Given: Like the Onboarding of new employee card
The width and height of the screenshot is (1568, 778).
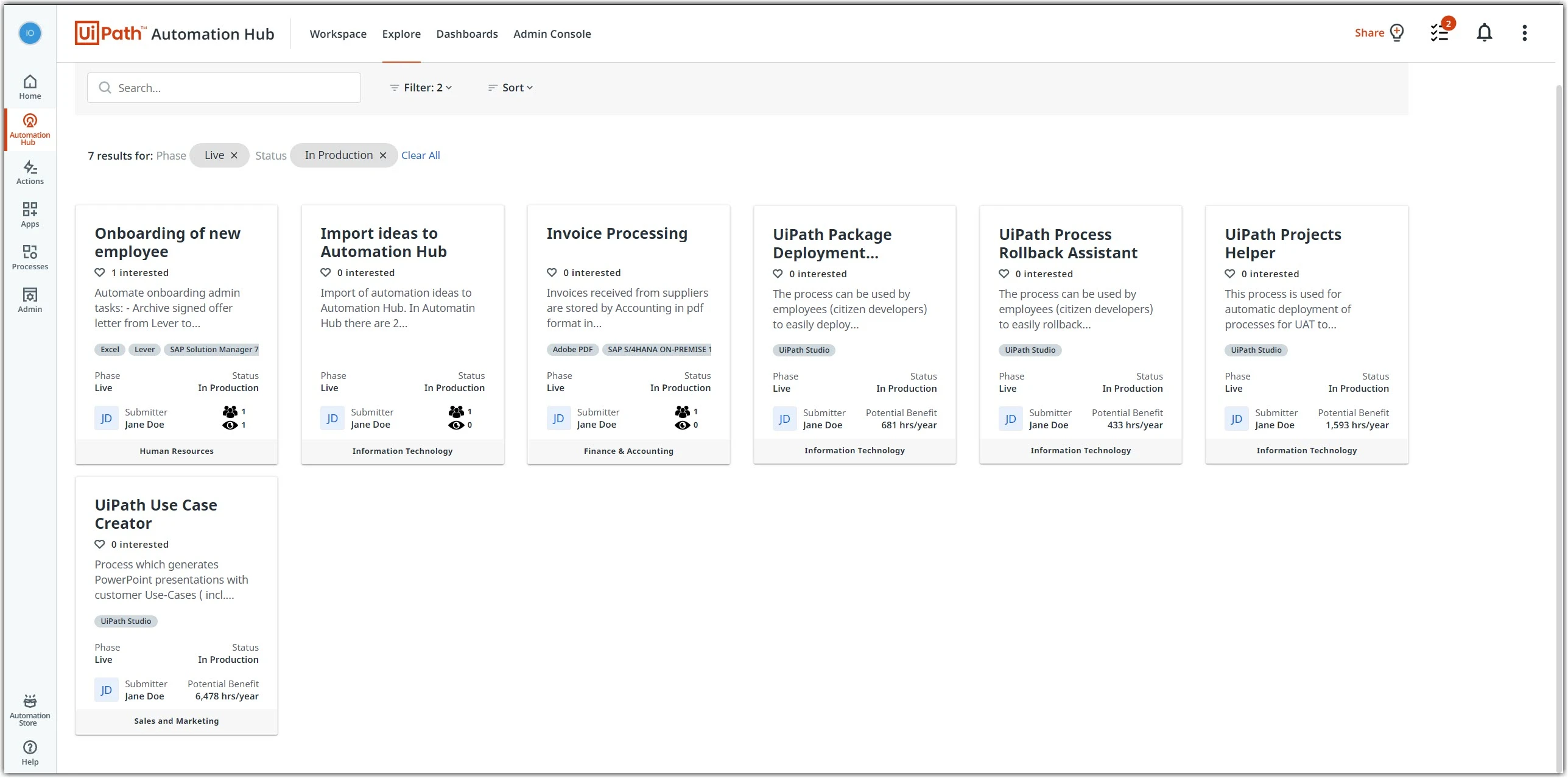Looking at the screenshot, I should click(x=100, y=273).
